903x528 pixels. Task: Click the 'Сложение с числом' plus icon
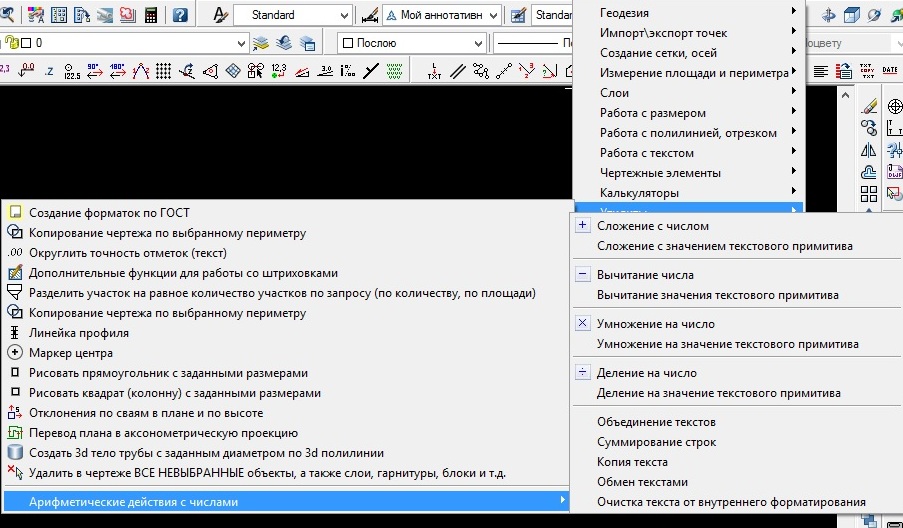[583, 226]
